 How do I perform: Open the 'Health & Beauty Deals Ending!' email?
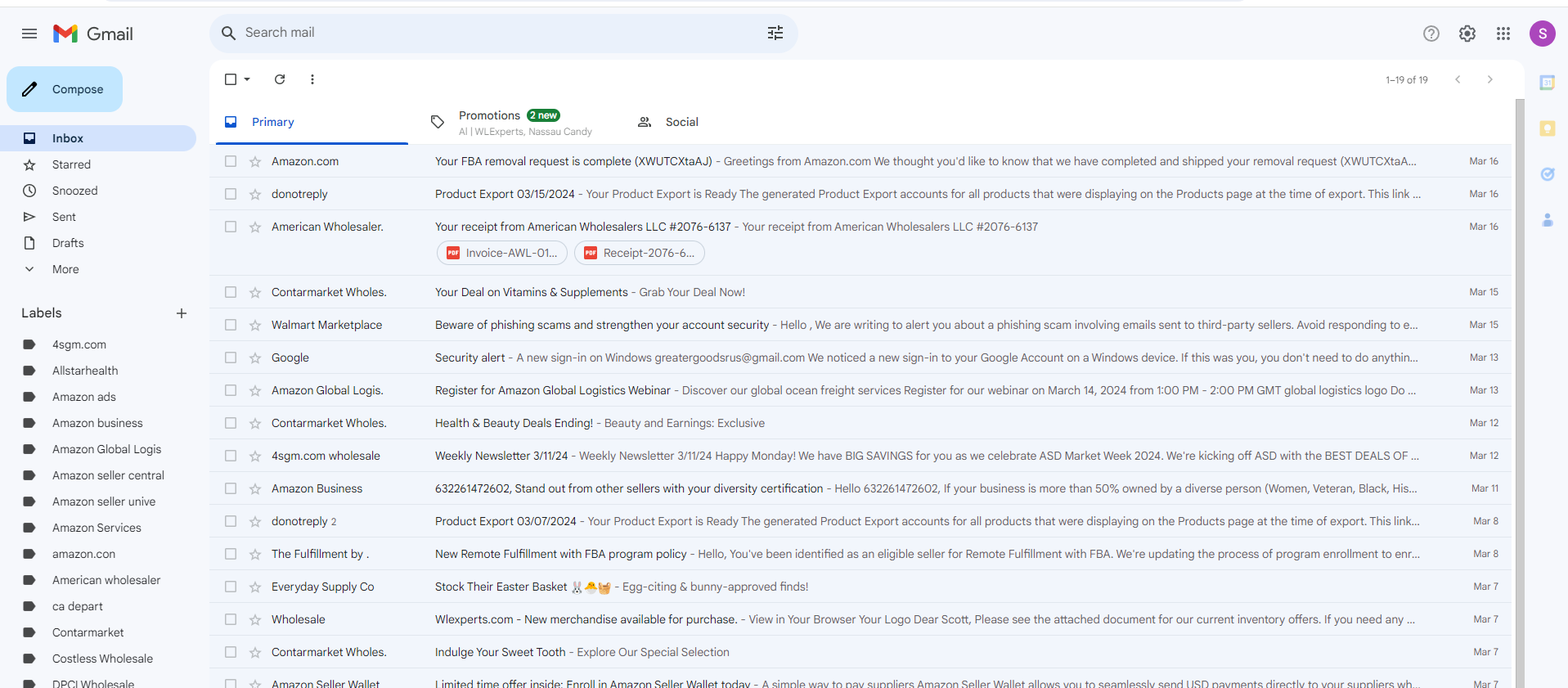(x=860, y=423)
